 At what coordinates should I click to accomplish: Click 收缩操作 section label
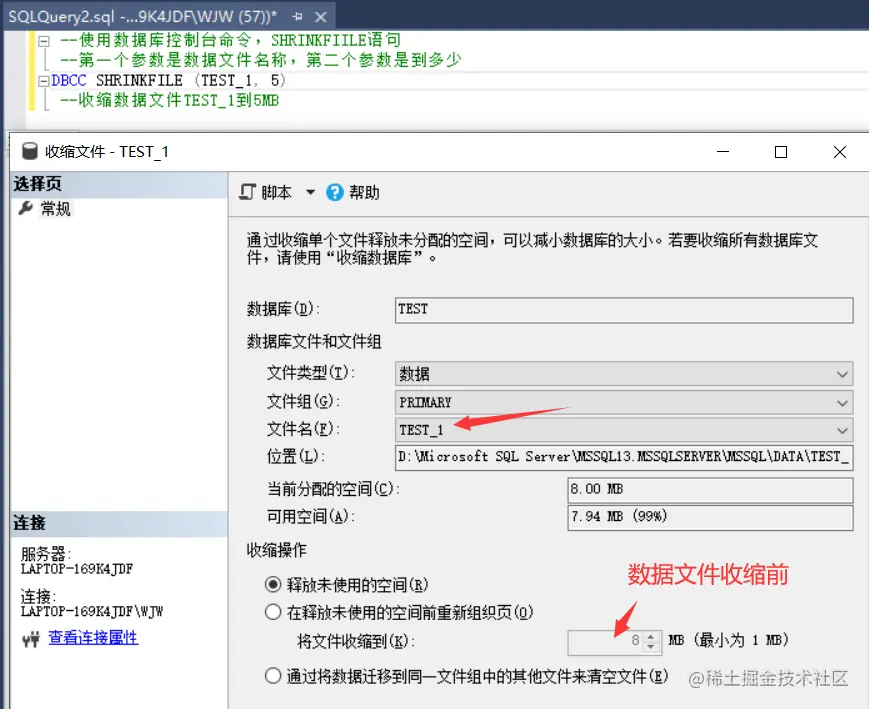coord(277,550)
